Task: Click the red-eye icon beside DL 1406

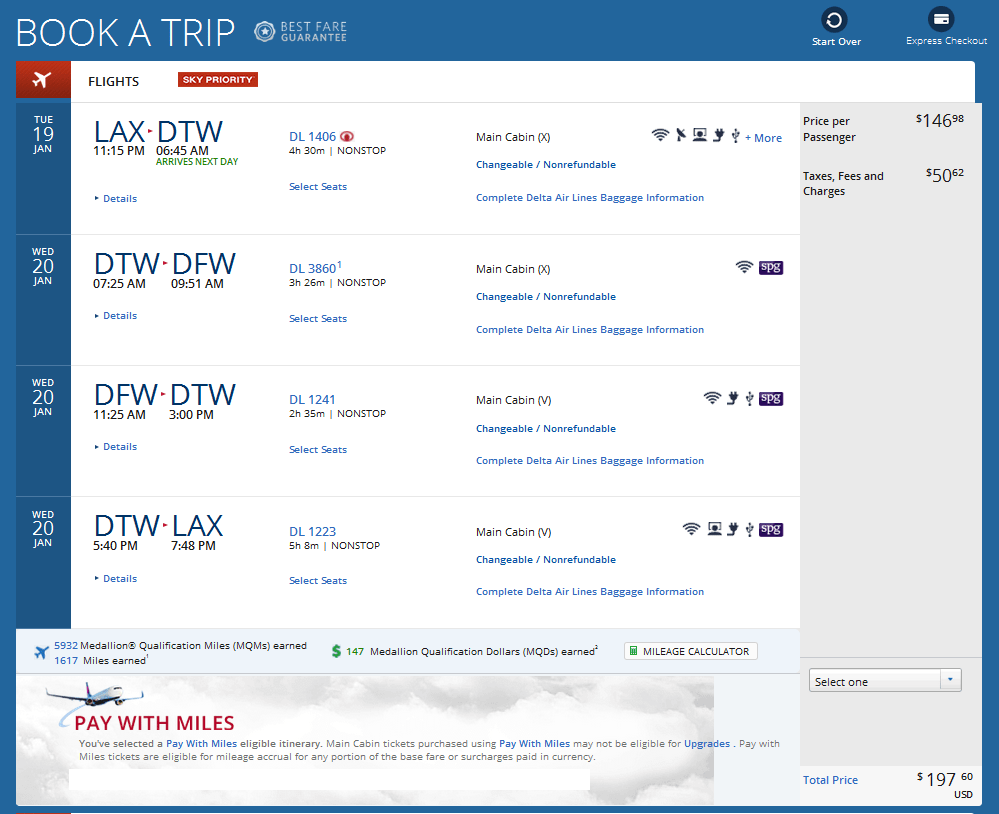Action: (347, 136)
